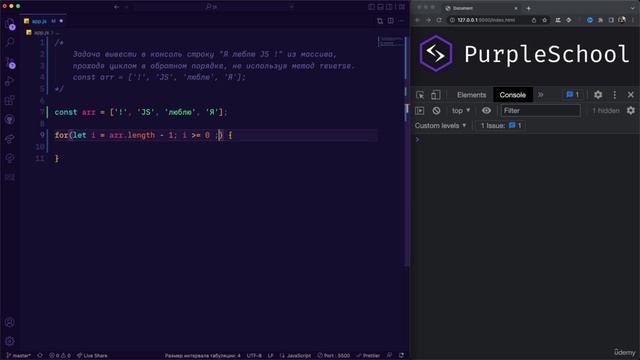
Task: Open errors and warnings count in status bar
Action: (x=60, y=356)
